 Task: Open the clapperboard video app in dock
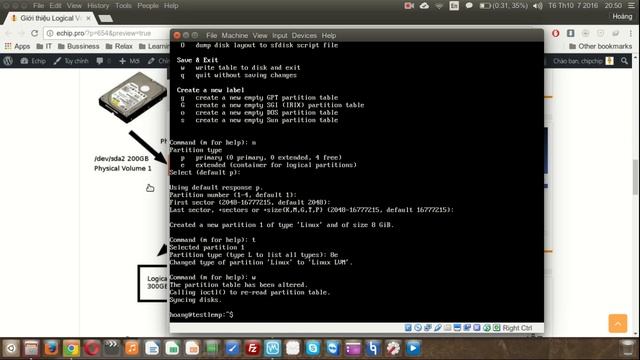(x=111, y=348)
